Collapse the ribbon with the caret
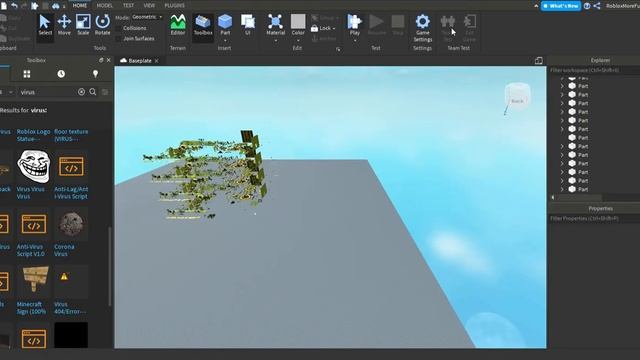Screen dimensions: 640x360 [536, 6]
